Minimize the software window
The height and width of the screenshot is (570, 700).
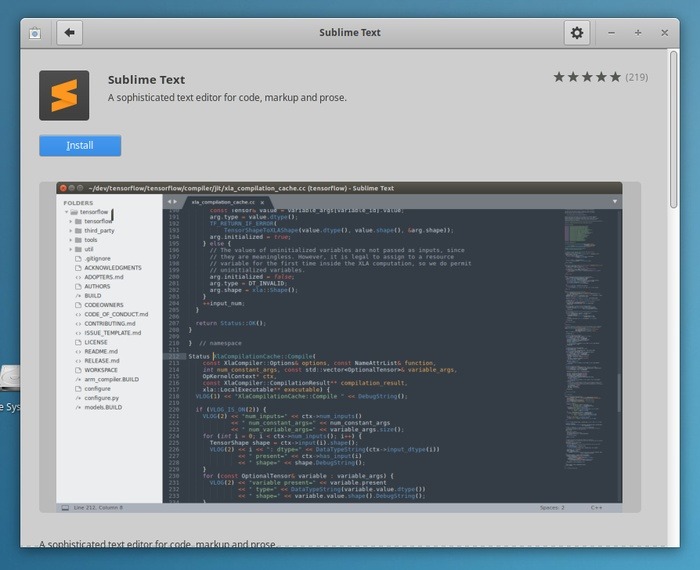tap(611, 33)
